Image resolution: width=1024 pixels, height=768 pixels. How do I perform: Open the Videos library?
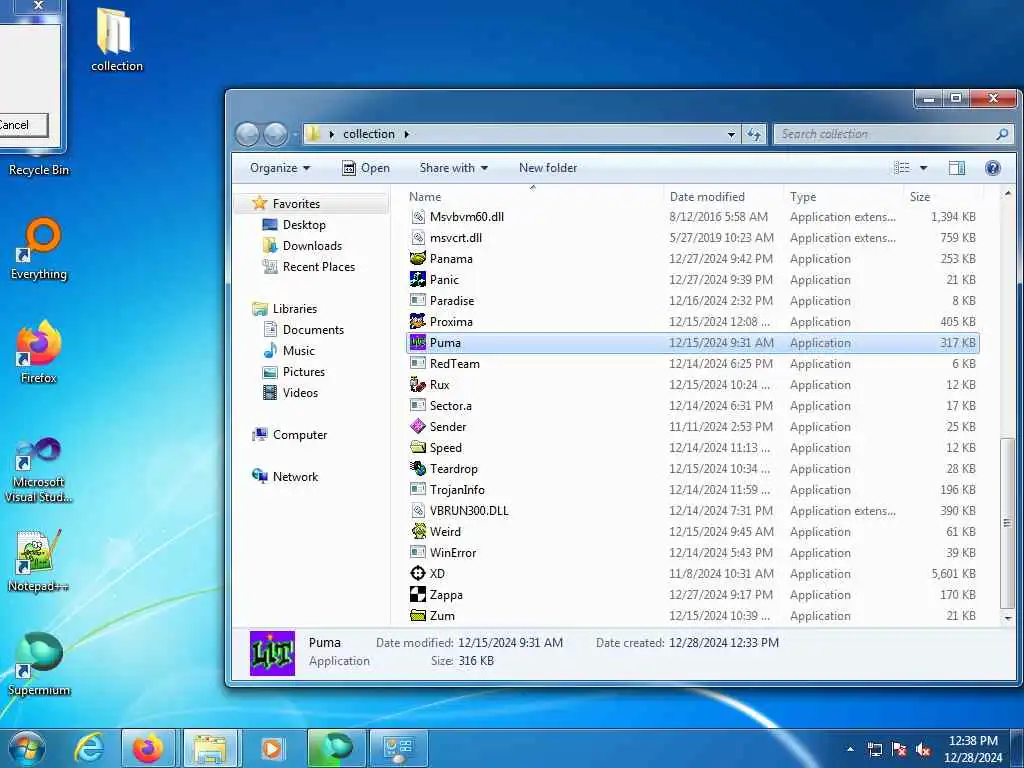tap(300, 392)
